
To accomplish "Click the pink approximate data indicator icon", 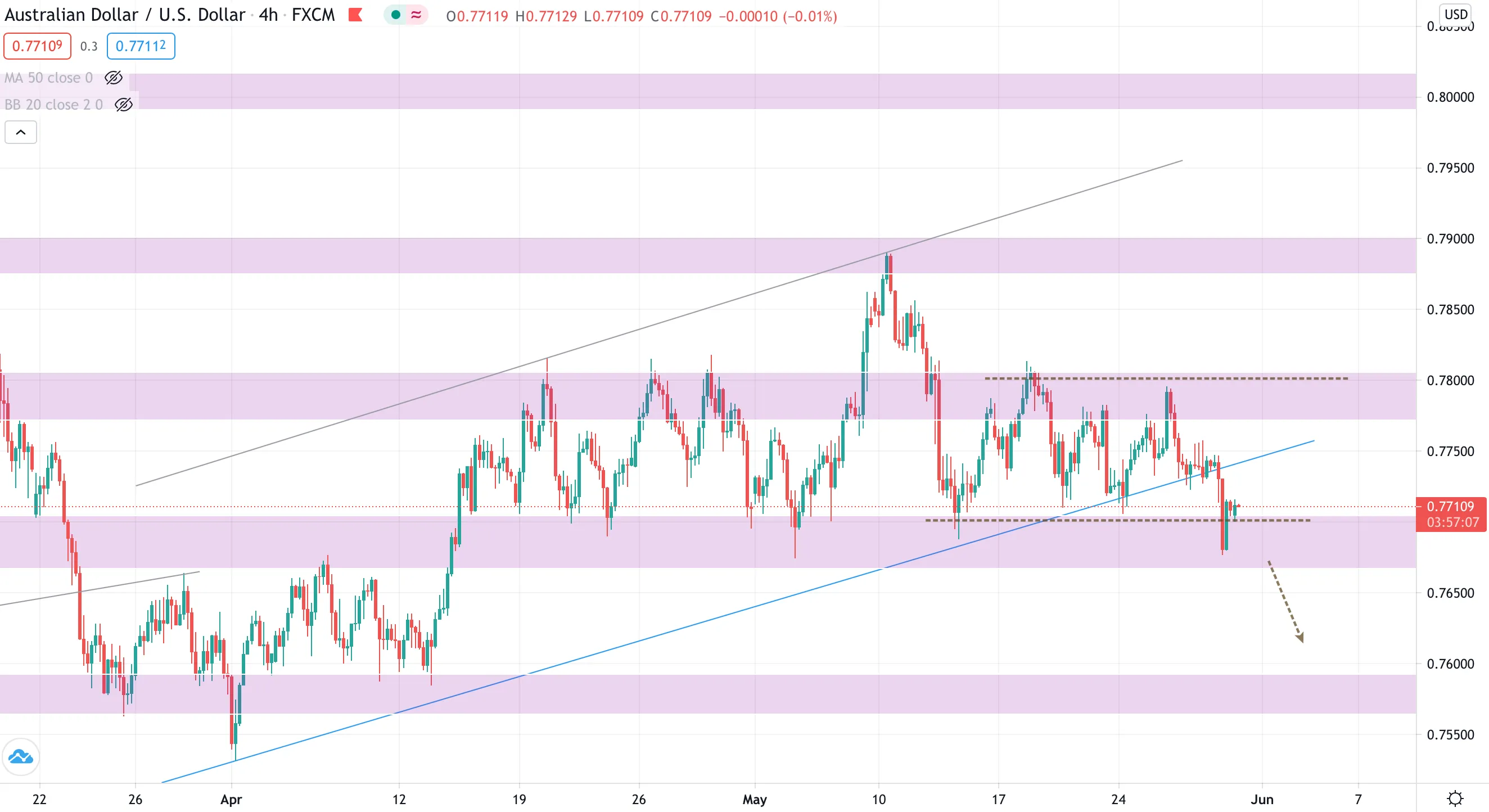I will (x=416, y=15).
